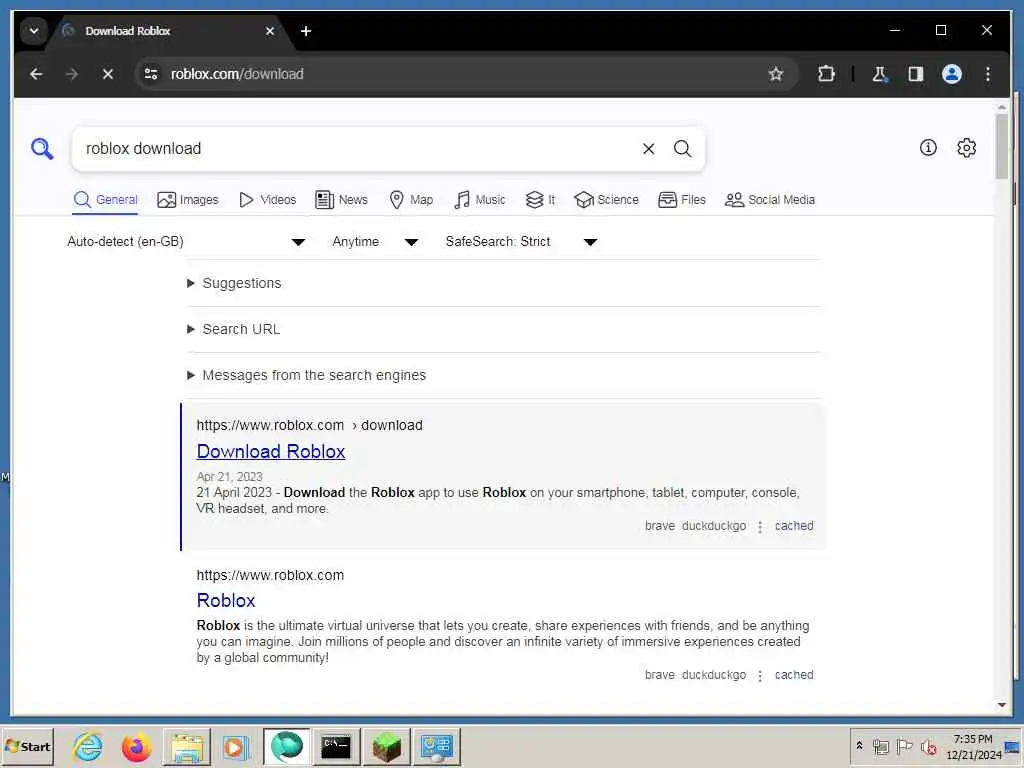Open File Explorer from the taskbar
Viewport: 1024px width, 768px height.
187,746
